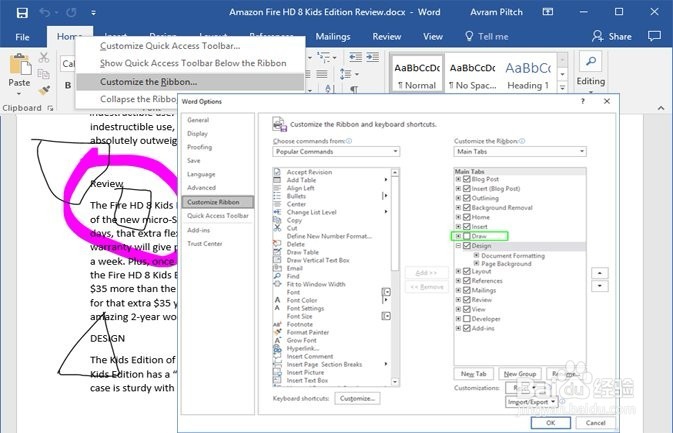The image size is (673, 433).
Task: Click keyboard shortcuts Customize button
Action: (x=357, y=398)
